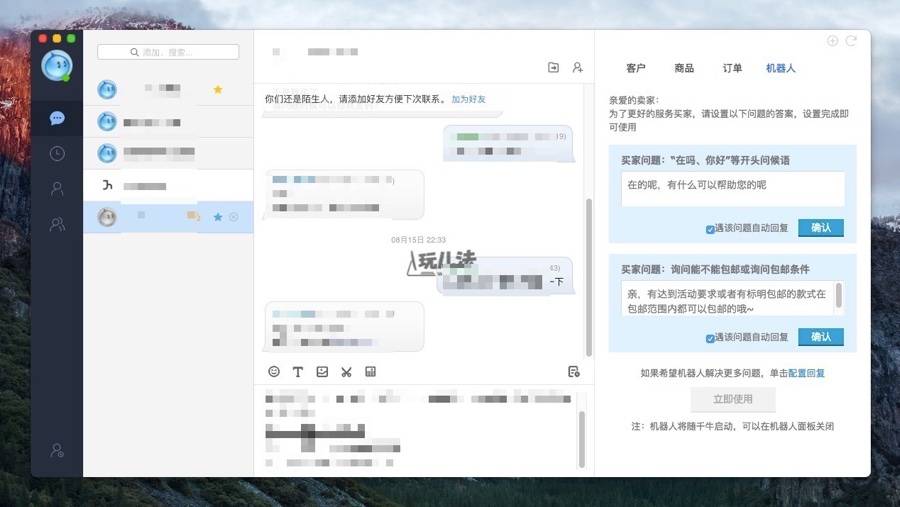Toggle auto-reply checkbox for free shipping question
Screen dimensions: 900x507
tap(710, 338)
